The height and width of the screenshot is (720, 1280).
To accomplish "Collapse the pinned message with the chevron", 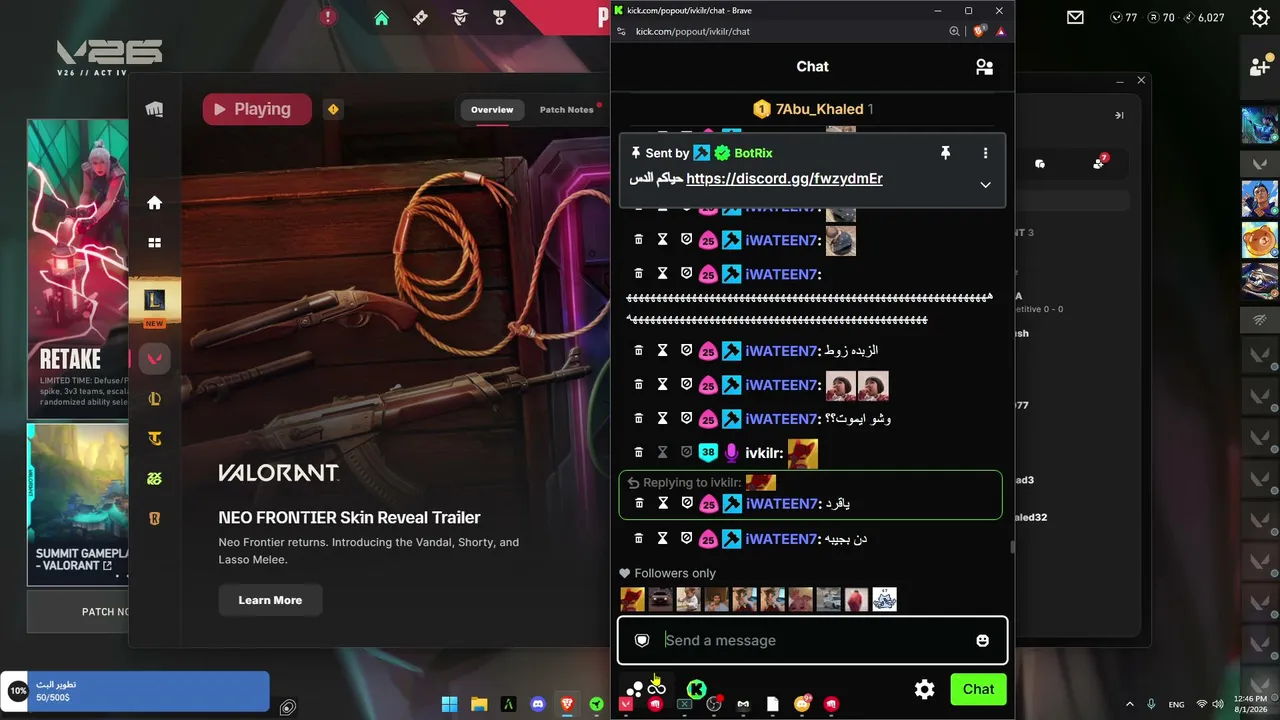I will click(x=985, y=184).
